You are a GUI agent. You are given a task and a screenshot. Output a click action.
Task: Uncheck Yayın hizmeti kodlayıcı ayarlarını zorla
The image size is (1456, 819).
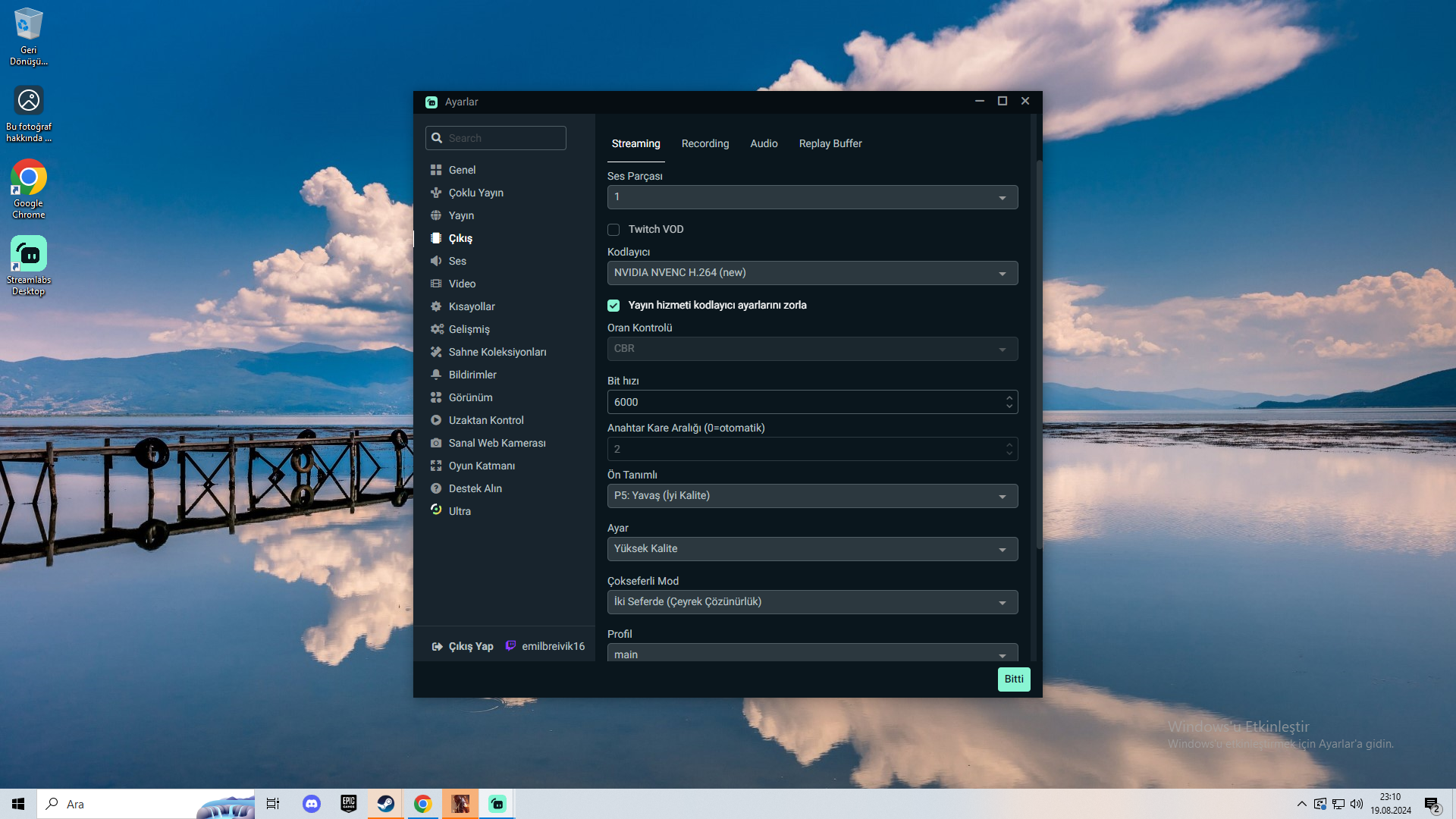(613, 306)
